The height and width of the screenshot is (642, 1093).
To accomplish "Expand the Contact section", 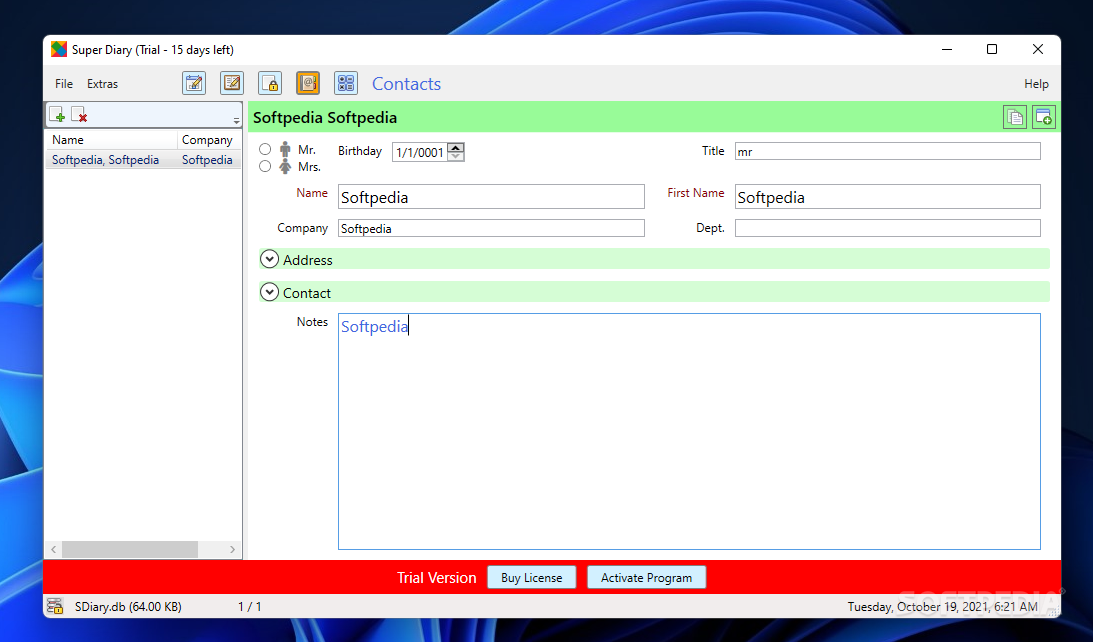I will [x=269, y=292].
